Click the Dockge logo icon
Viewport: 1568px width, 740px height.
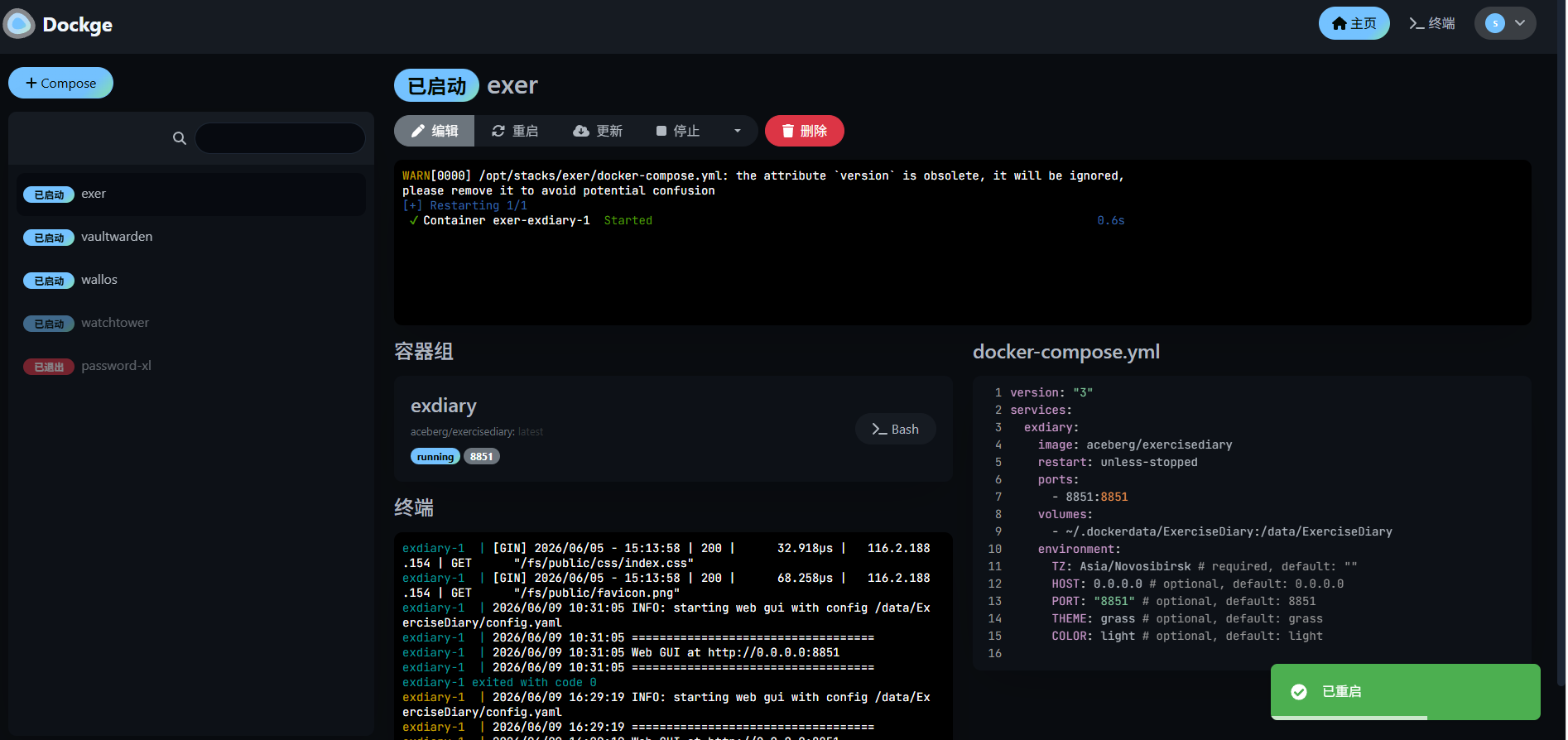[x=19, y=24]
